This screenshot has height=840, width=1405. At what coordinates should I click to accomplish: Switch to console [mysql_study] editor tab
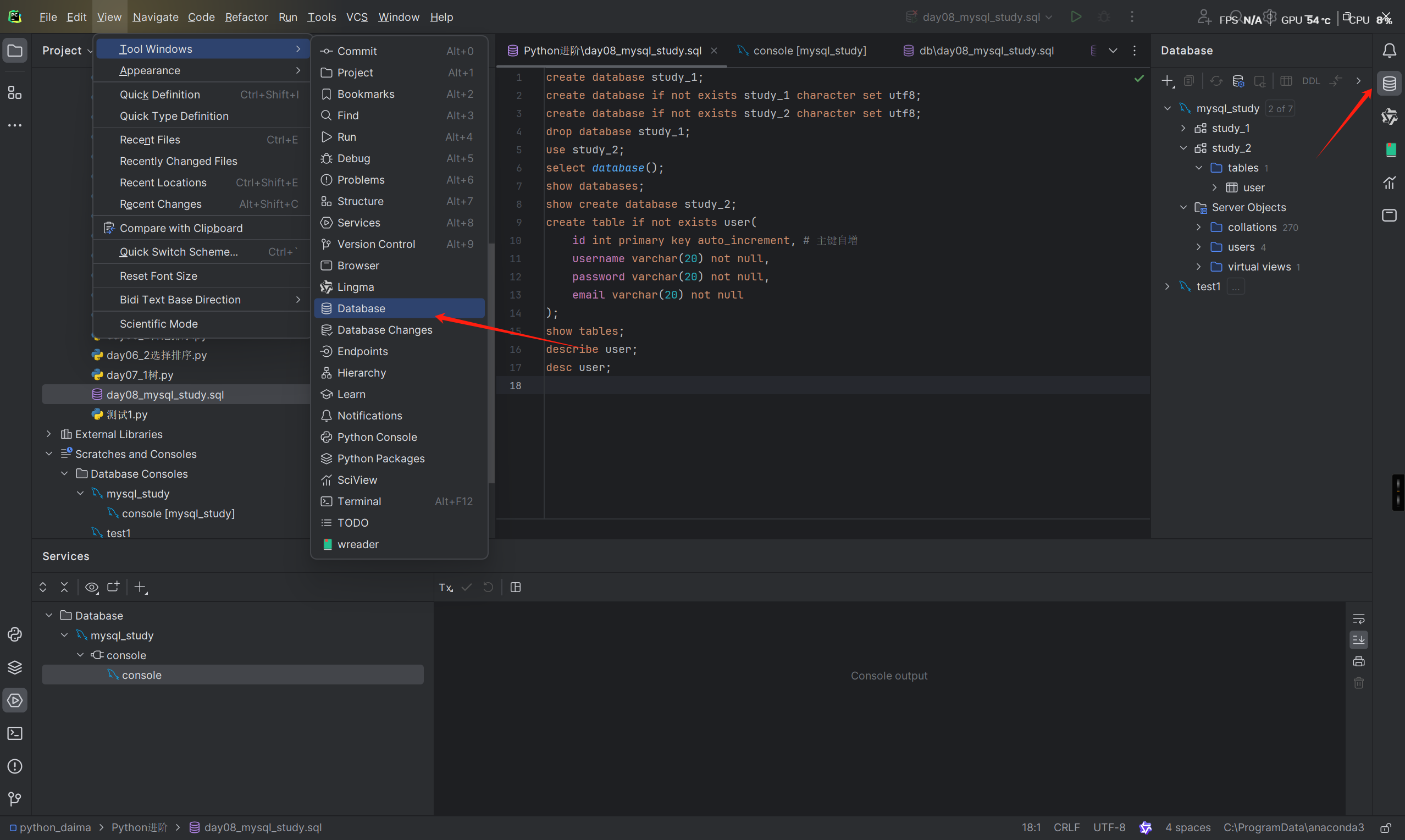coord(809,51)
